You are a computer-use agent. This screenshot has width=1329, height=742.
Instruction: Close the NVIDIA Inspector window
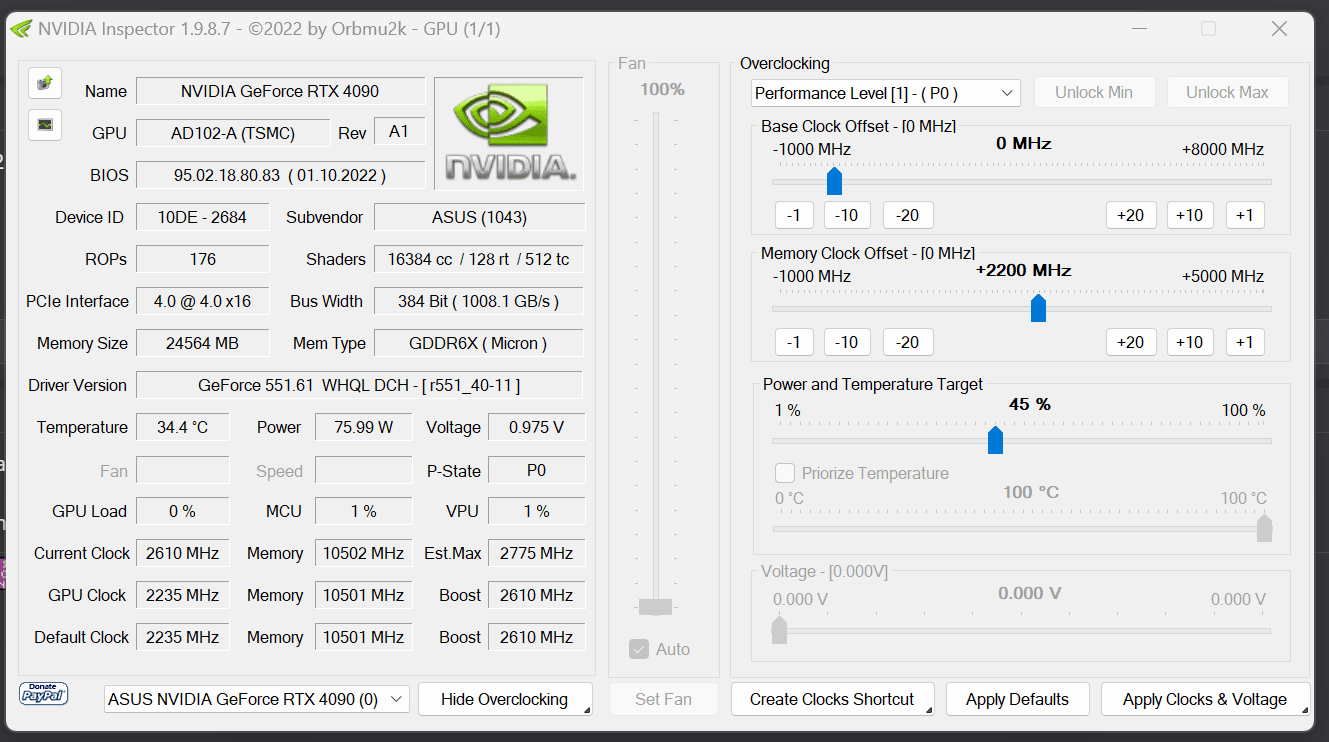[1279, 29]
